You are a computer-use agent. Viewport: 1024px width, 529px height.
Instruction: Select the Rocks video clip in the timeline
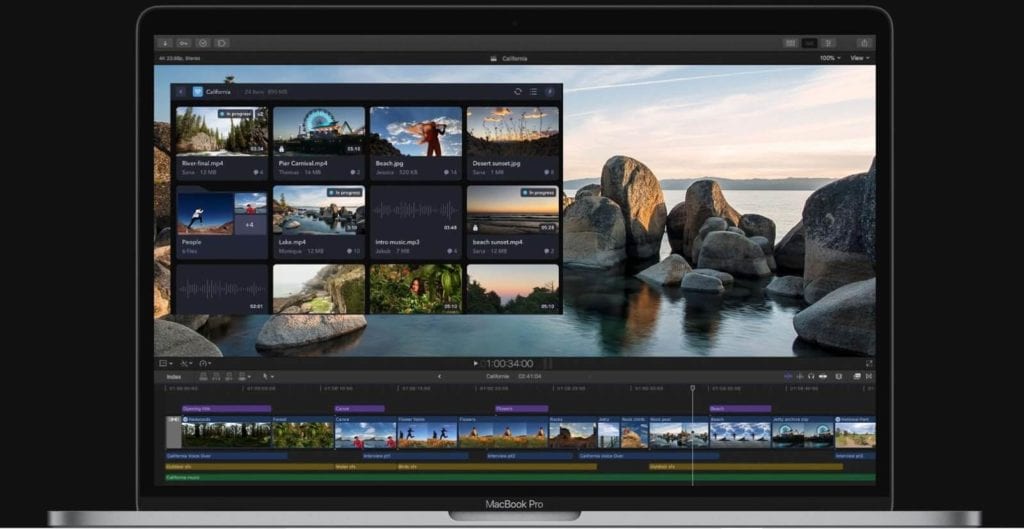(572, 432)
